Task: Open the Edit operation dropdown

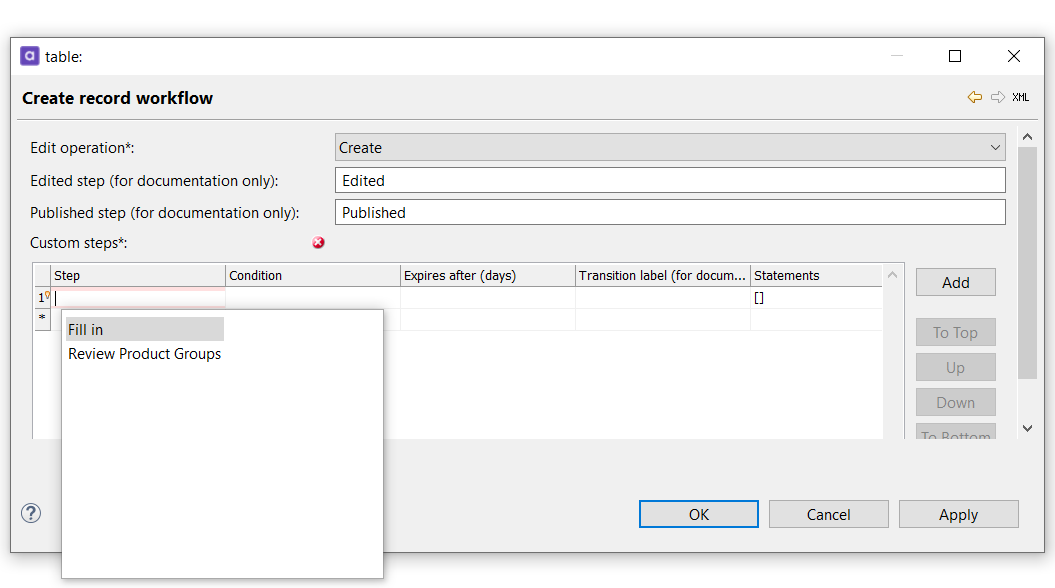Action: click(995, 147)
